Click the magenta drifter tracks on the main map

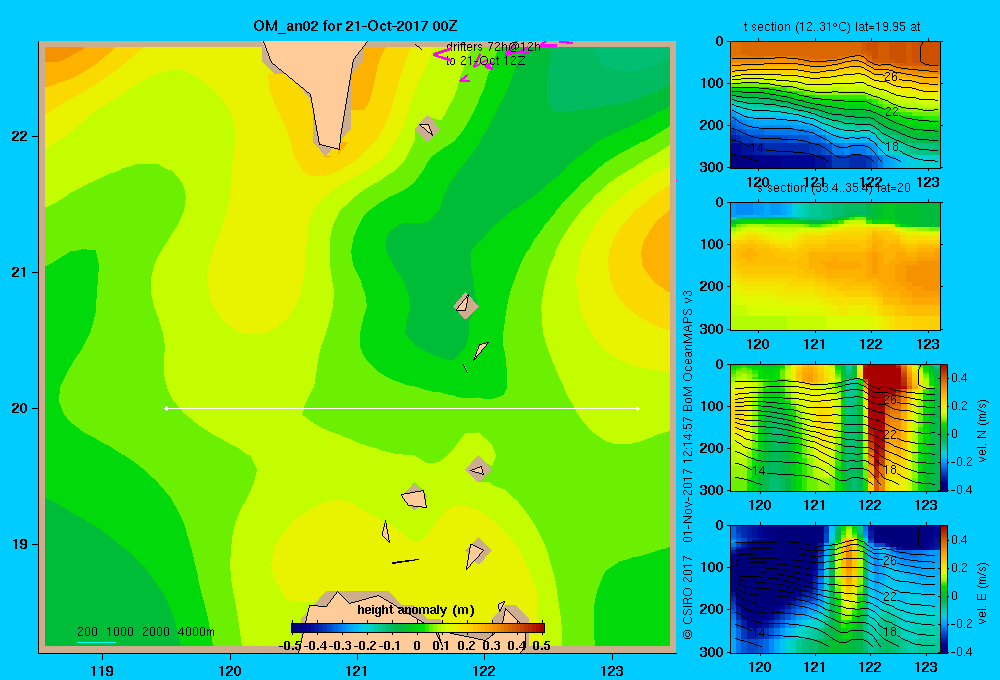point(503,59)
